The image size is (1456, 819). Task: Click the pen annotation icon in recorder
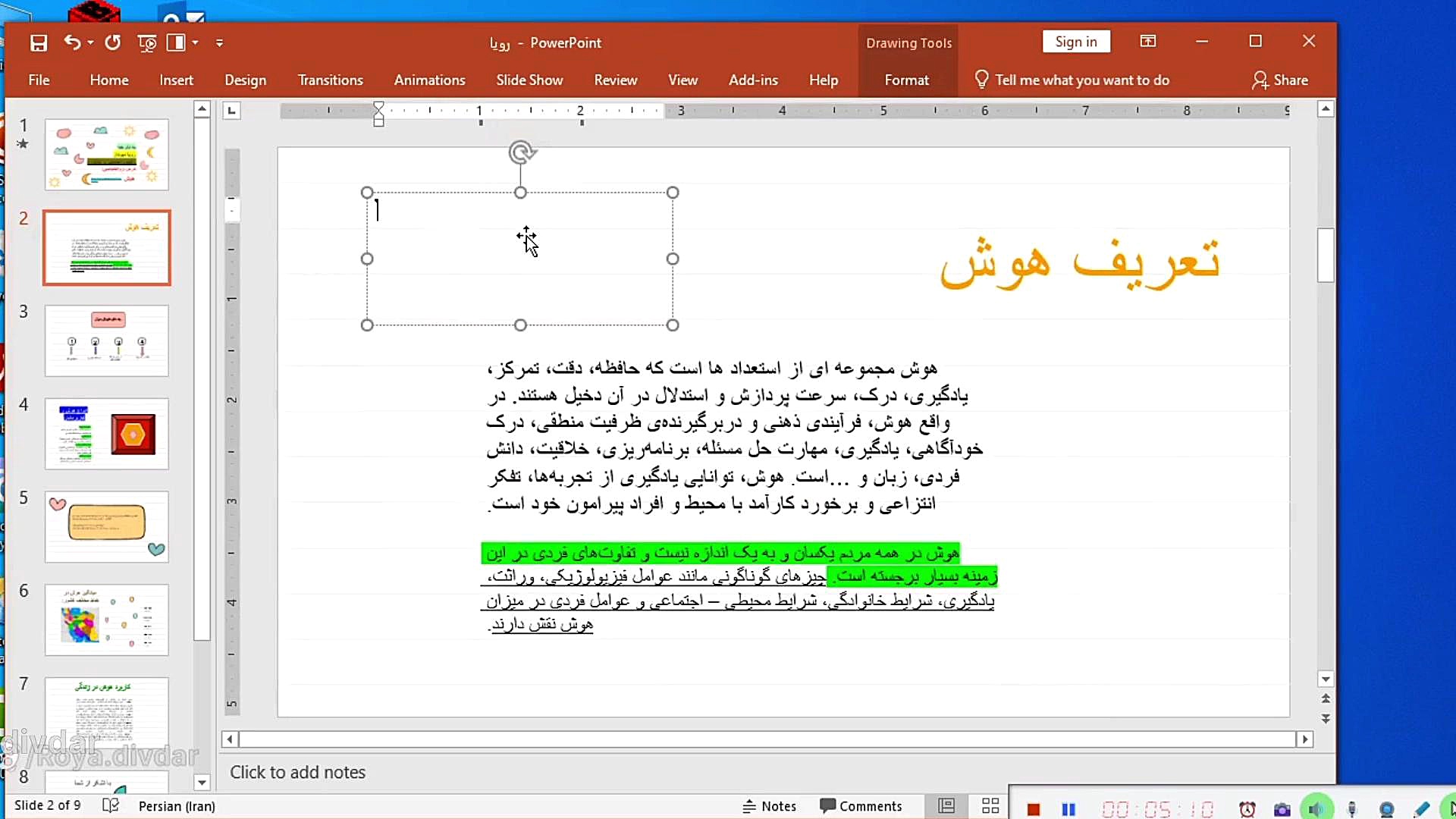1422,809
